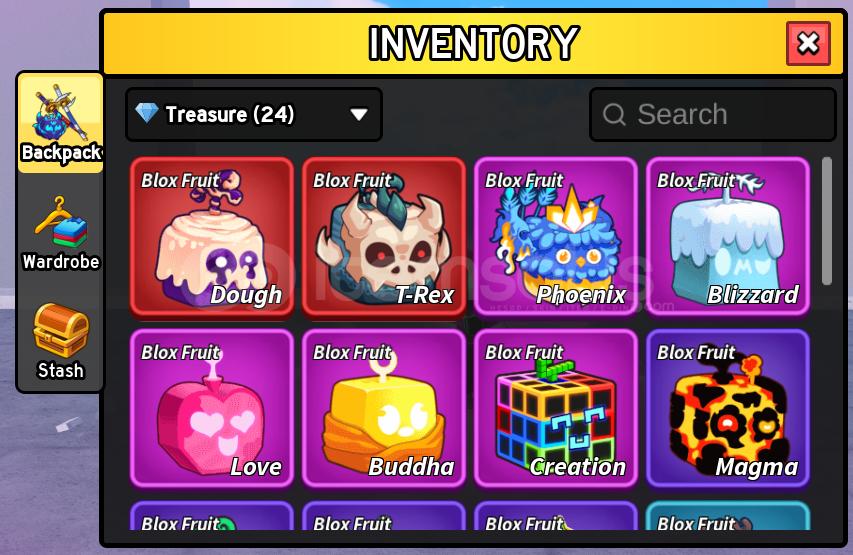The height and width of the screenshot is (555, 853).
Task: Click the dropdown arrow next to Treasure
Action: pos(359,114)
